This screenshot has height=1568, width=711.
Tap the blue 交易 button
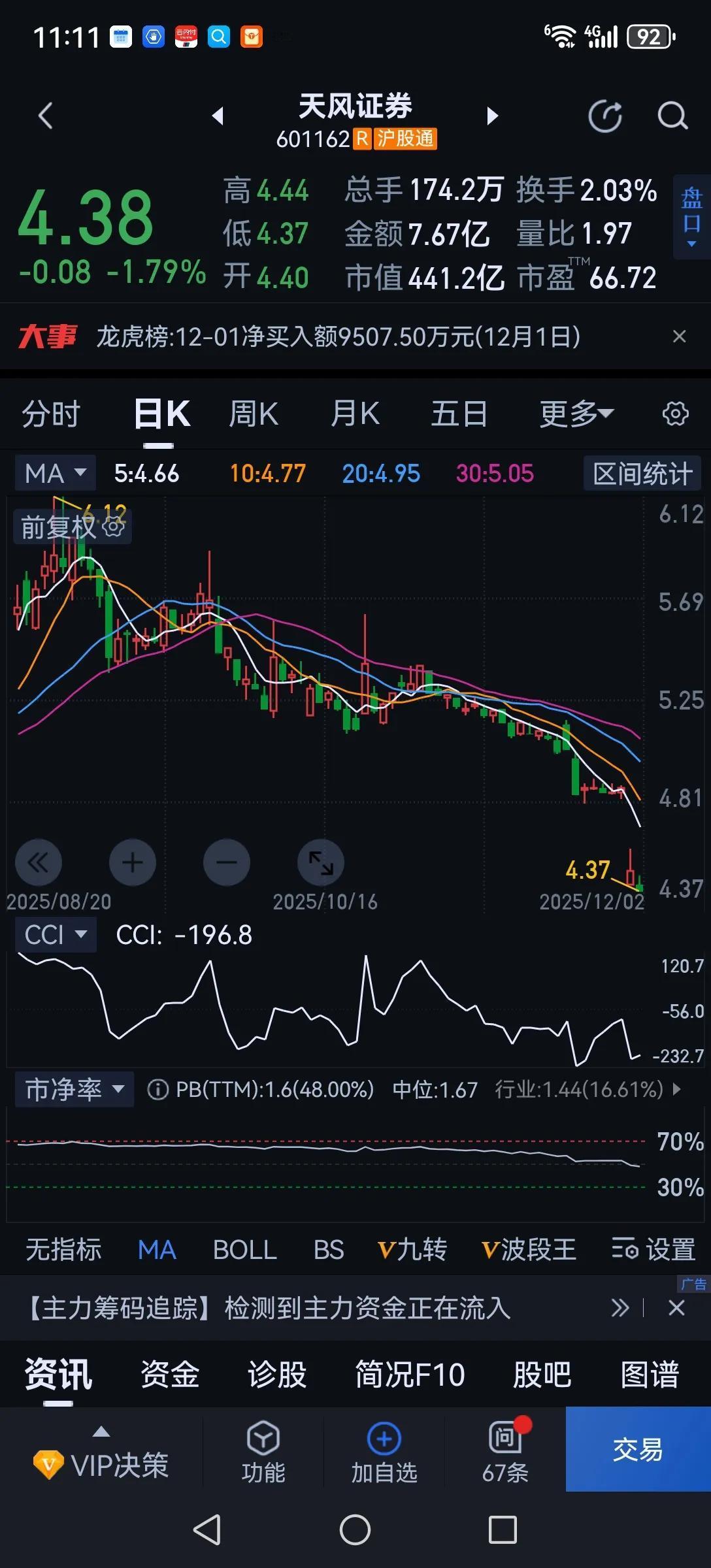pos(638,1449)
